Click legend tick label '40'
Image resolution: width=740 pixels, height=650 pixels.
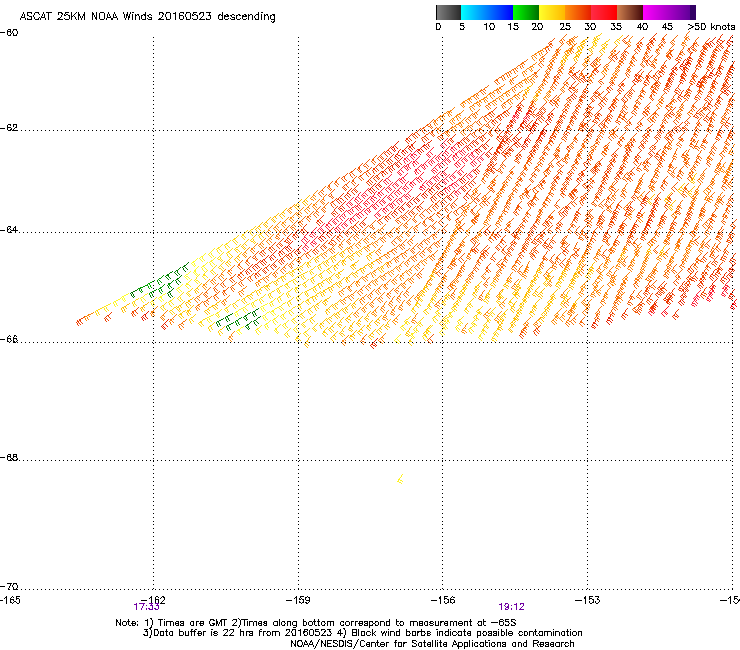(x=642, y=27)
